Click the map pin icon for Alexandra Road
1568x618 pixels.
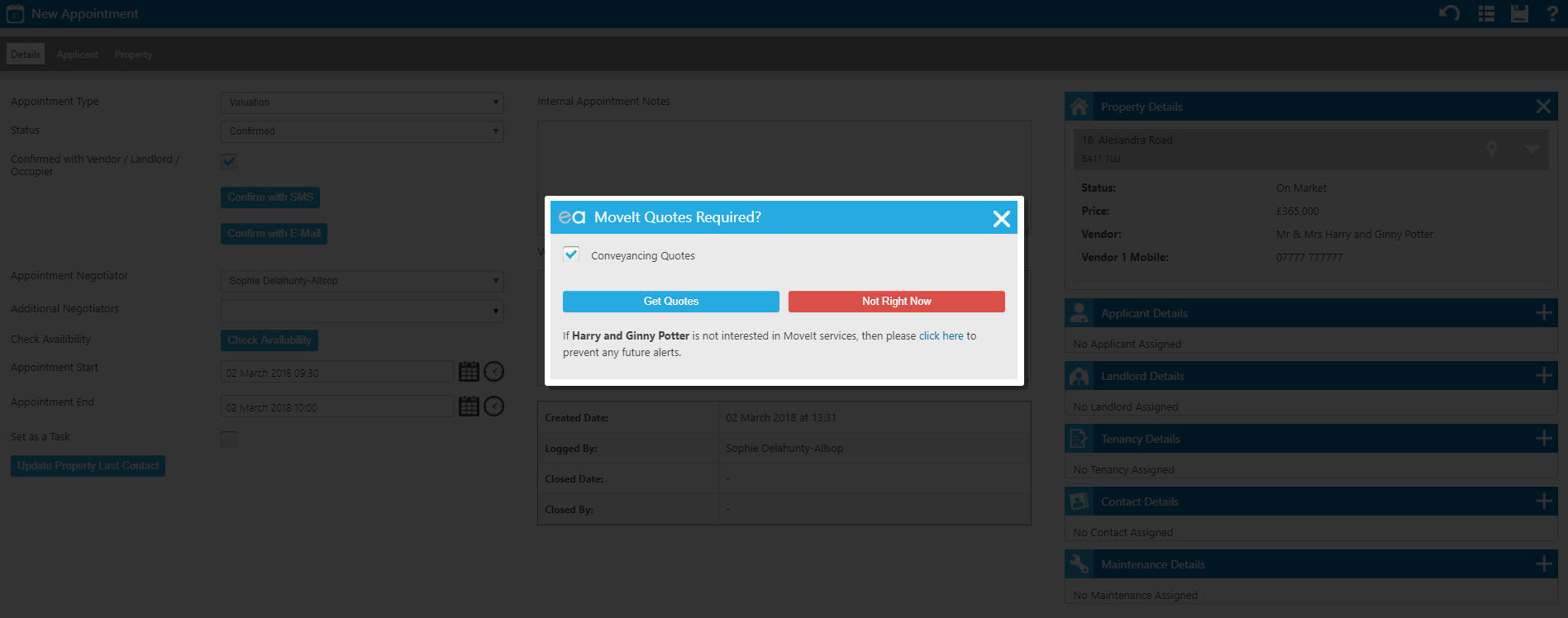(x=1492, y=149)
